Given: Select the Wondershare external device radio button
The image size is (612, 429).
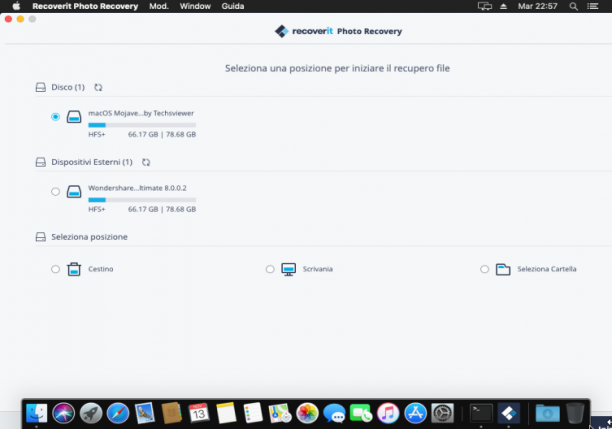Looking at the screenshot, I should 55,192.
